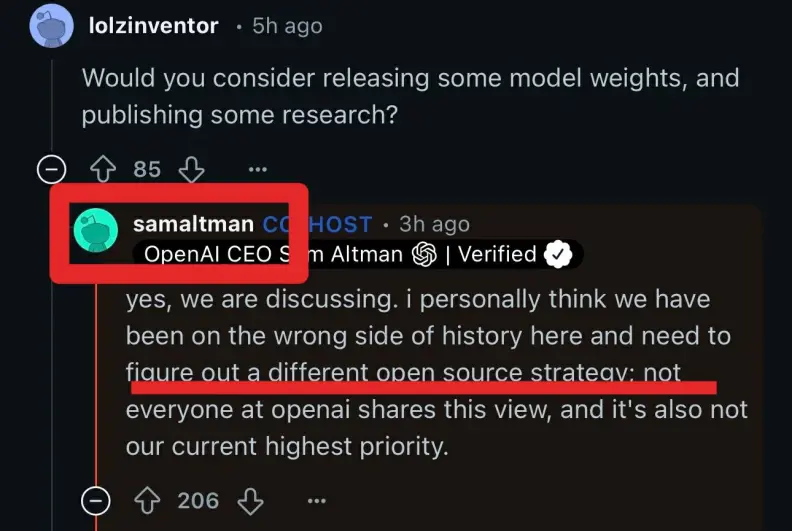Click the OpenAI logo in the flair
Image resolution: width=792 pixels, height=531 pixels.
[425, 255]
